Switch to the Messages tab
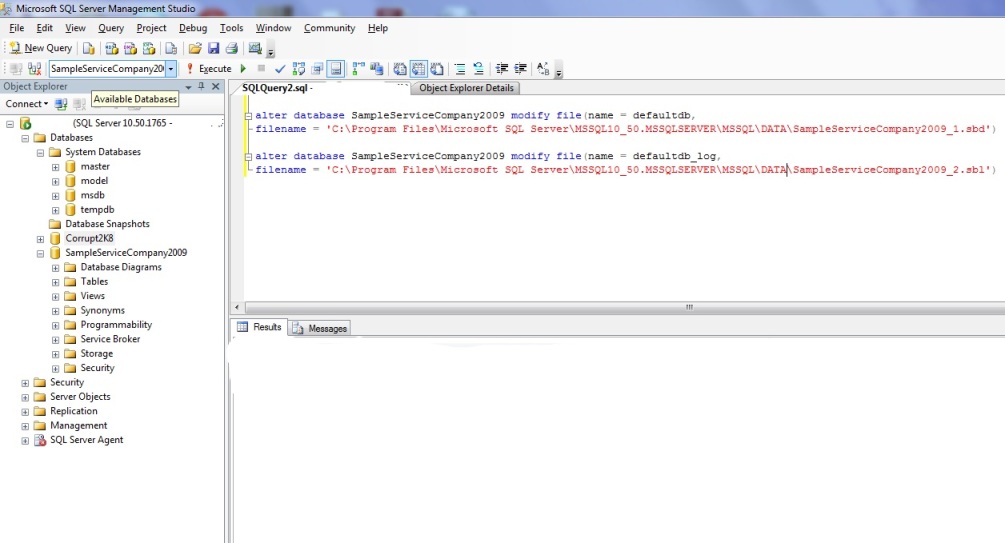1005x543 pixels. (x=319, y=328)
